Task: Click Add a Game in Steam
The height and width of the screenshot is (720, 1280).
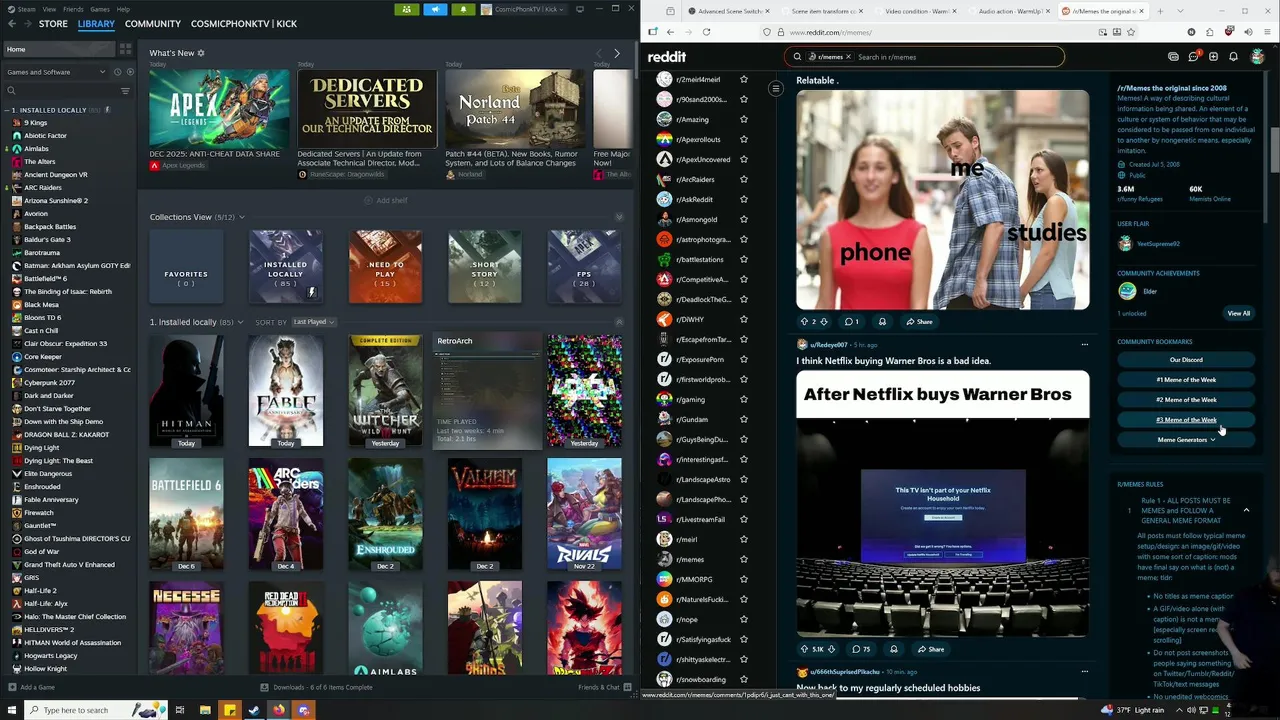Action: tap(32, 687)
